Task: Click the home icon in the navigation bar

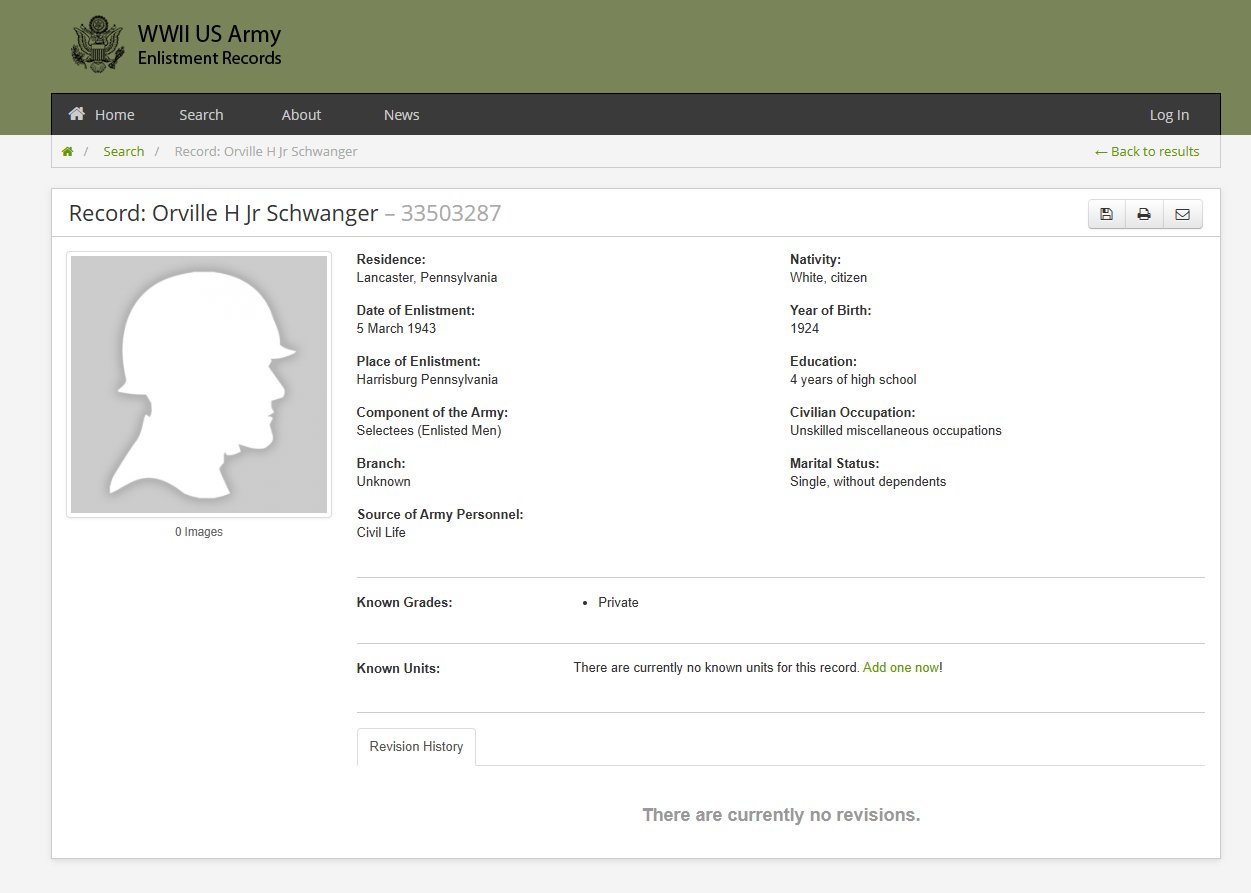Action: click(75, 114)
